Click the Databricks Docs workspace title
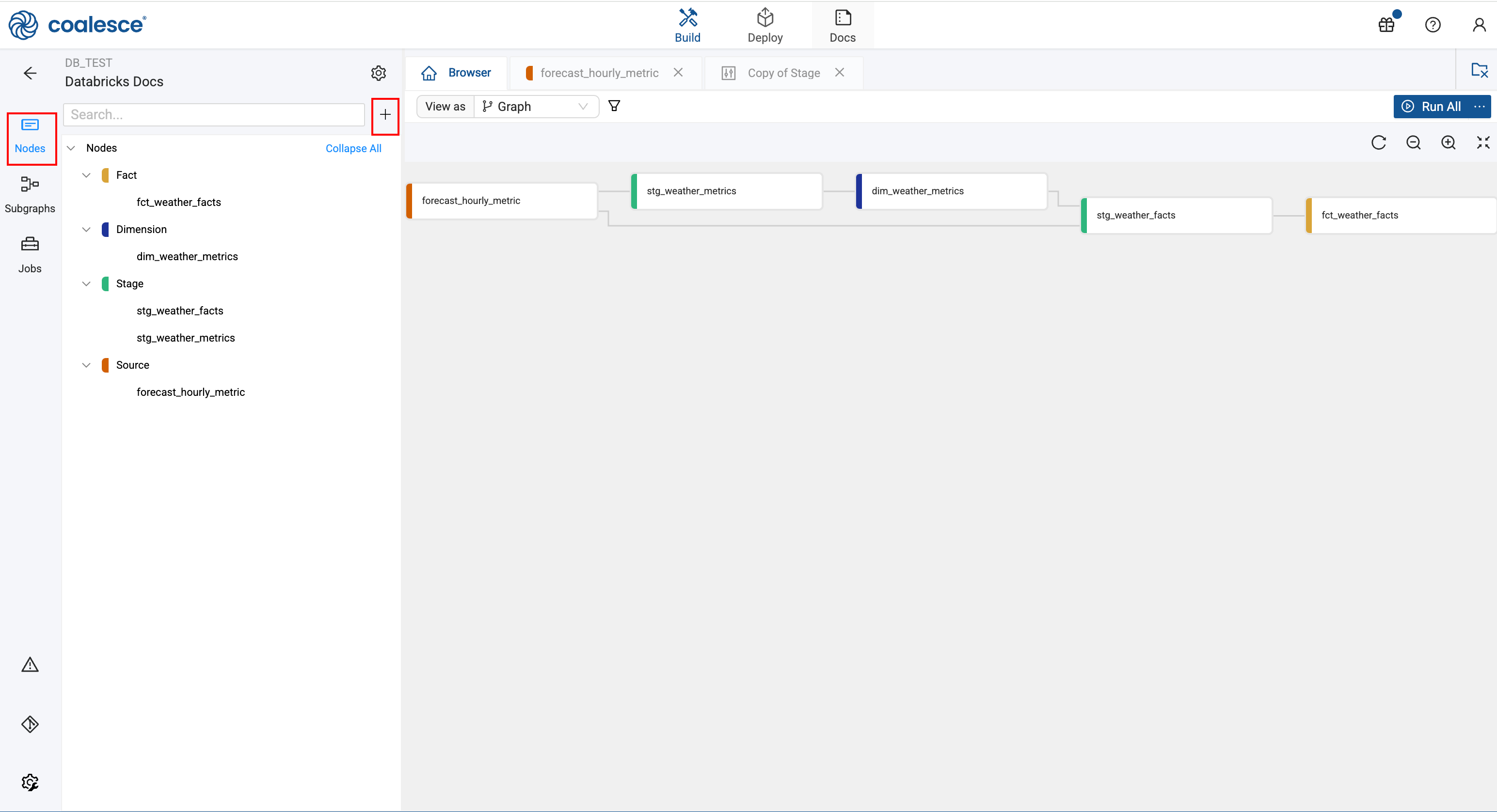 tap(114, 81)
